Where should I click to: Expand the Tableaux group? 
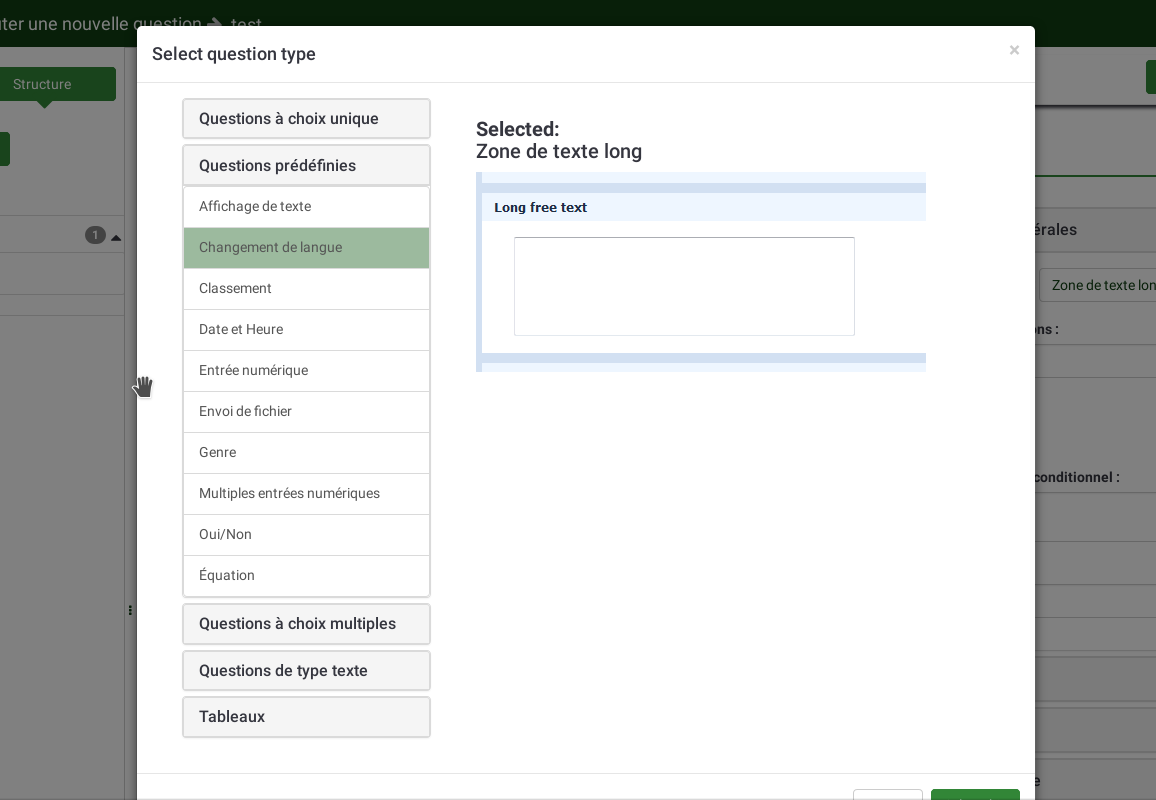point(306,717)
